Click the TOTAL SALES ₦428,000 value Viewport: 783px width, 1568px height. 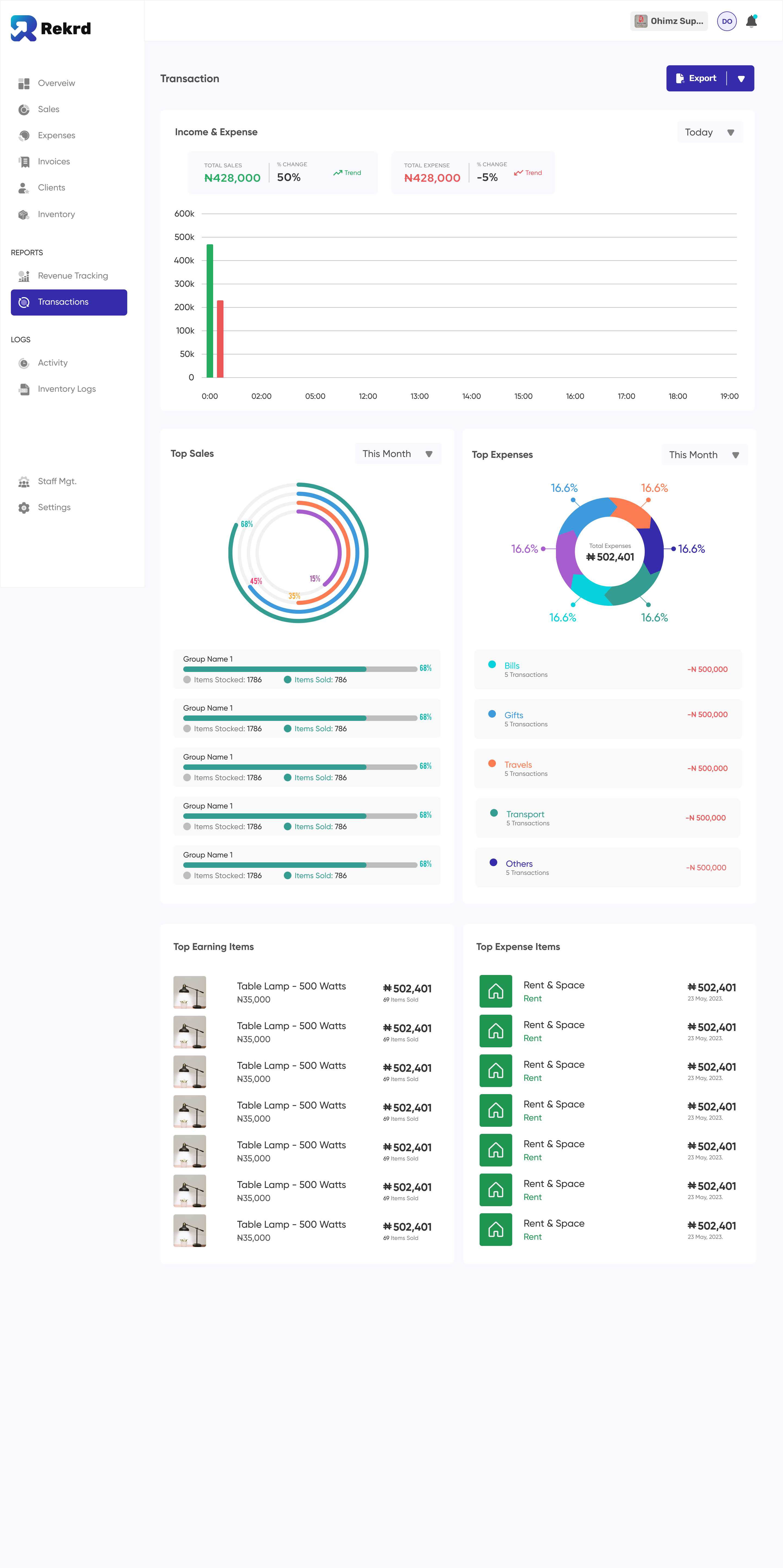click(x=232, y=178)
